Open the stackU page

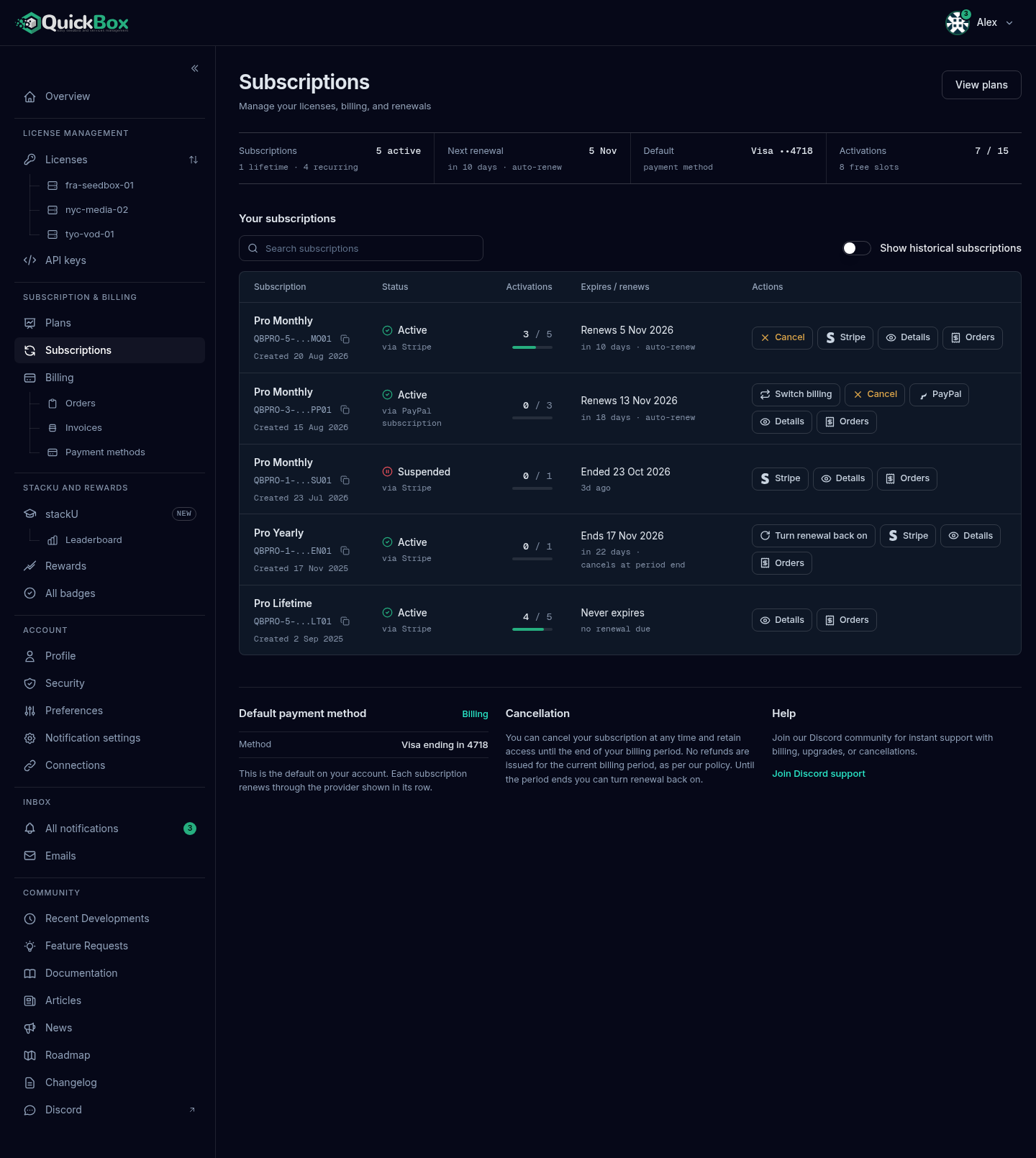[x=109, y=514]
